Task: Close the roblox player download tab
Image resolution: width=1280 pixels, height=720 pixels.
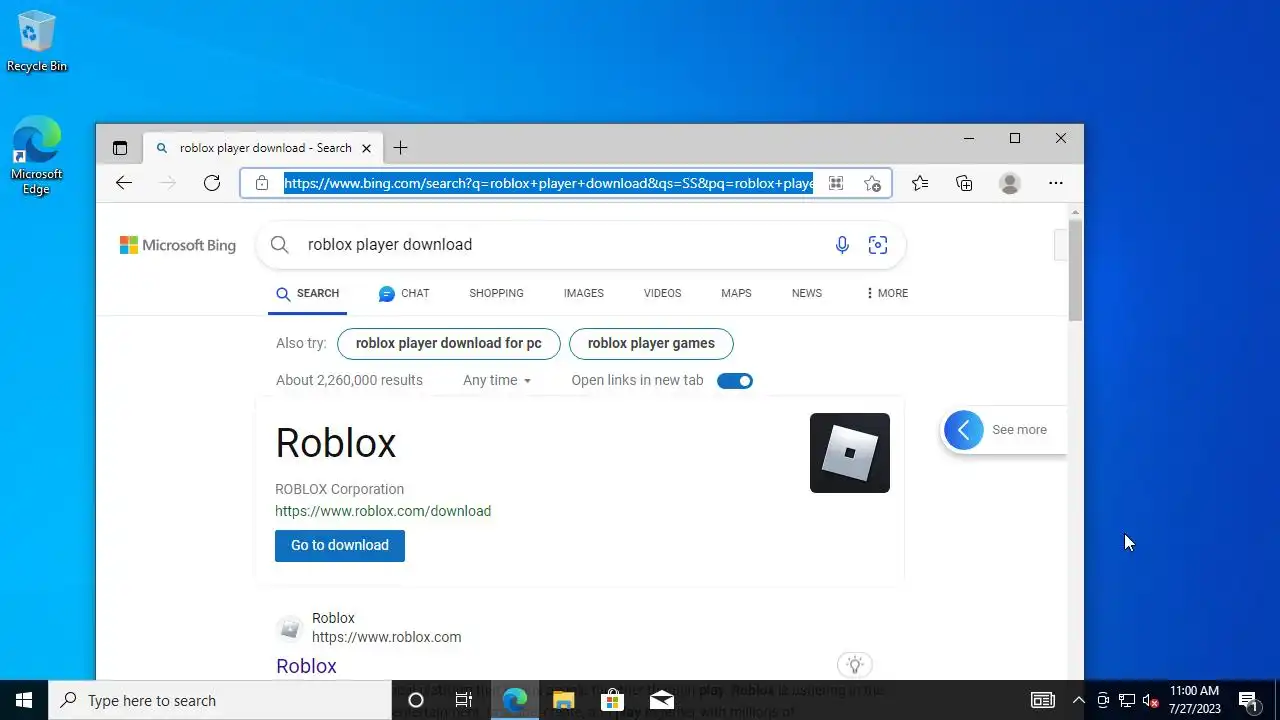Action: coord(366,148)
